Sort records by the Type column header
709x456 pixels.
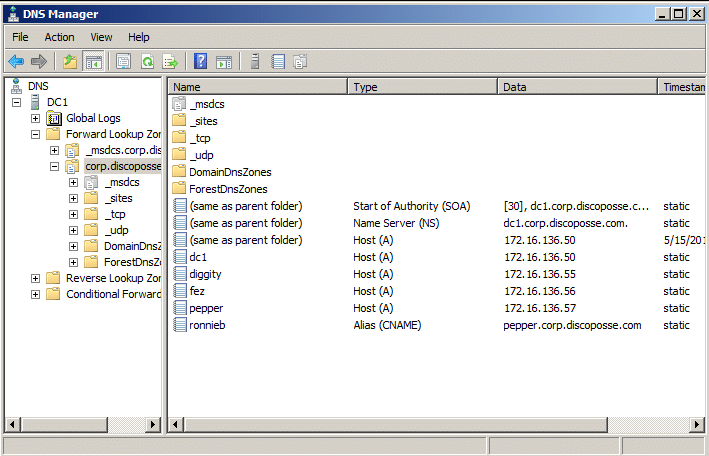(423, 87)
